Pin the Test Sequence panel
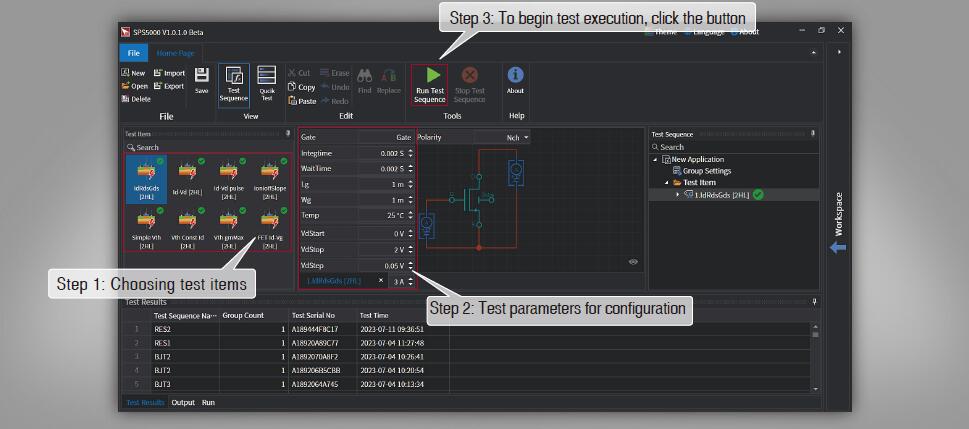This screenshot has width=969, height=429. (813, 133)
